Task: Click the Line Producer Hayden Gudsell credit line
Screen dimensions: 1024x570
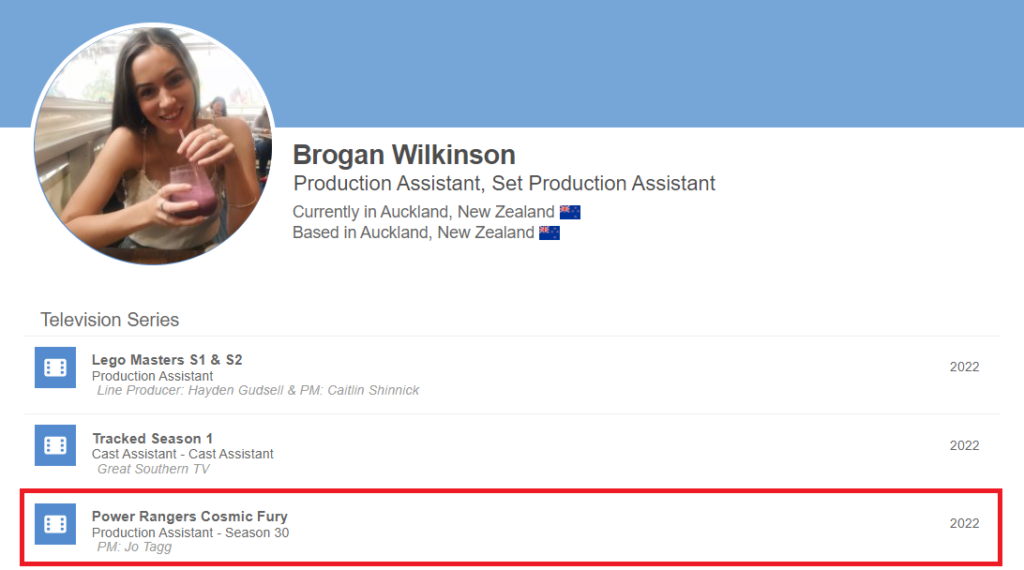Action: 258,390
